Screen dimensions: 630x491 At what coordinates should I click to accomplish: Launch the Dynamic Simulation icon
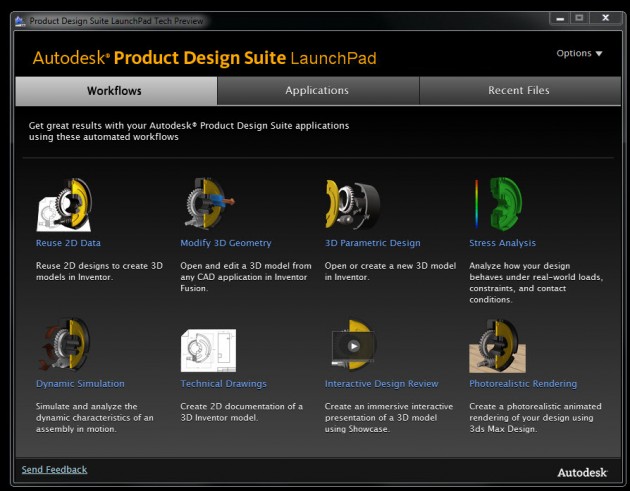[64, 347]
